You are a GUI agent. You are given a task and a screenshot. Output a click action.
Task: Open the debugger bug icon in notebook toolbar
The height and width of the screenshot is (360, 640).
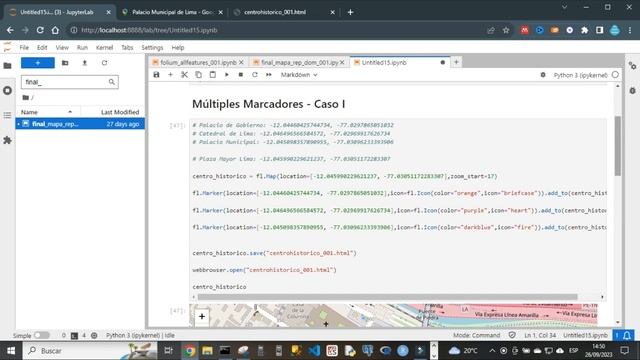coord(543,75)
